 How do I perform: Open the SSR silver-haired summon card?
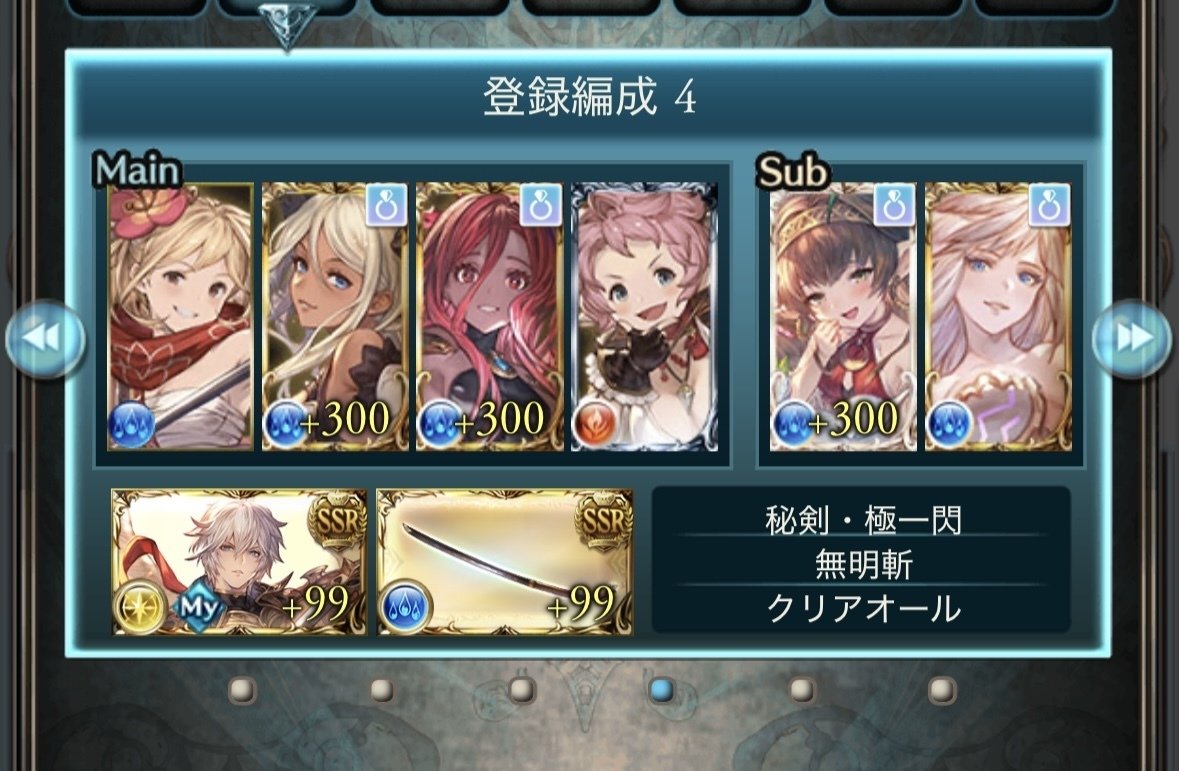(239, 562)
